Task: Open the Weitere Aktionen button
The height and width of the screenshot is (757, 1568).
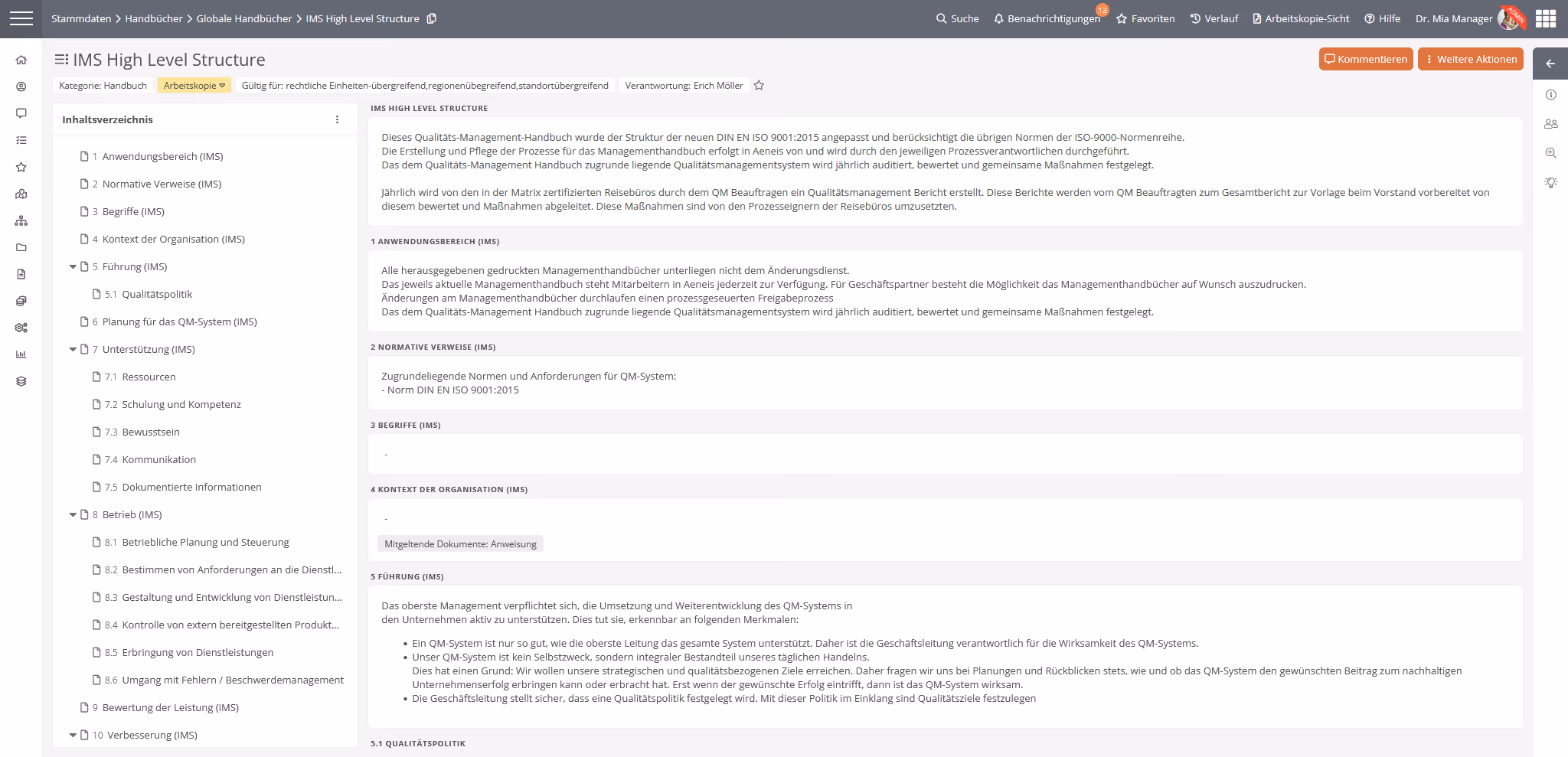Action: pyautogui.click(x=1470, y=58)
